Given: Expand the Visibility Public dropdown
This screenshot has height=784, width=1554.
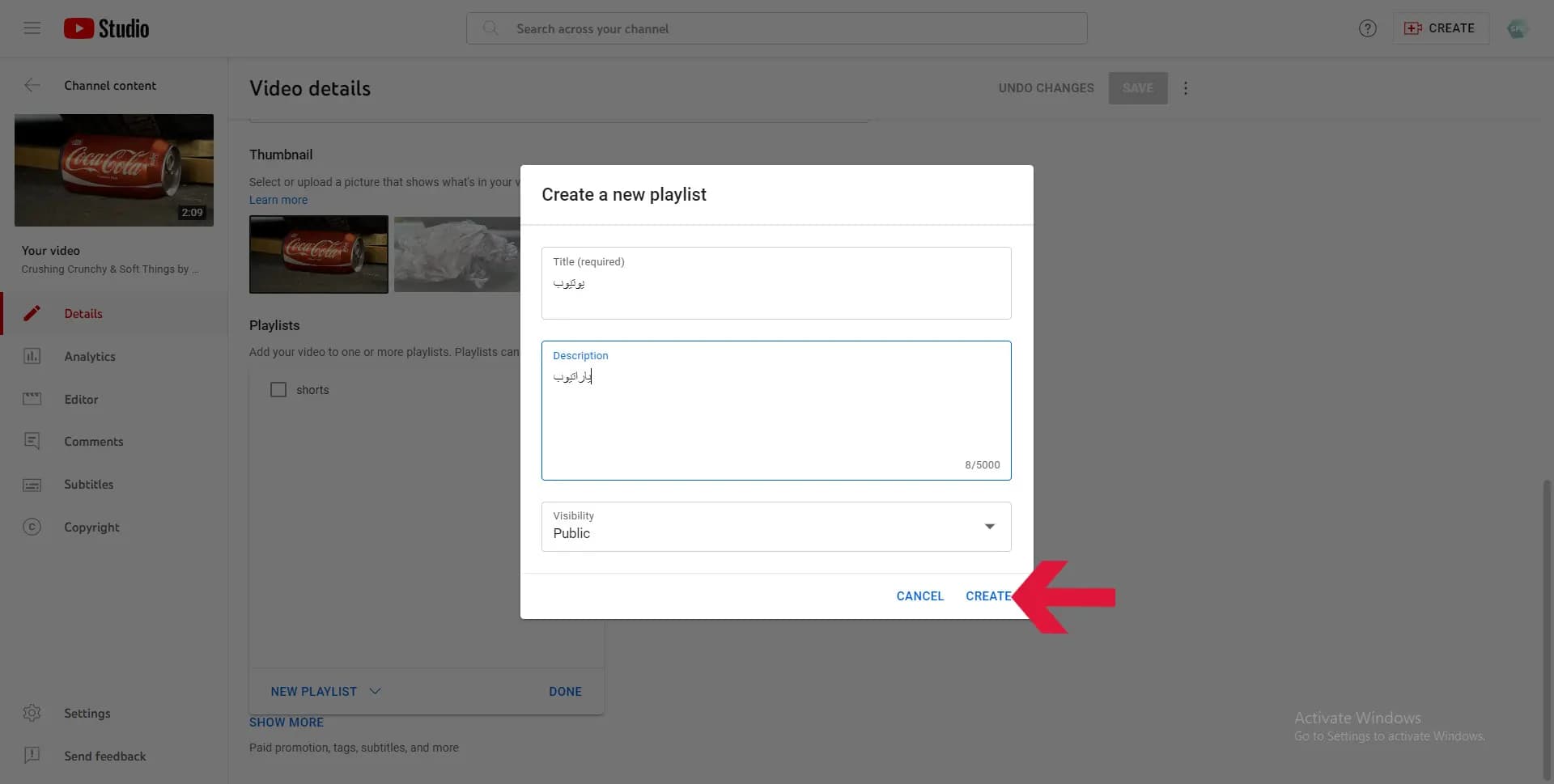Looking at the screenshot, I should 776,527.
